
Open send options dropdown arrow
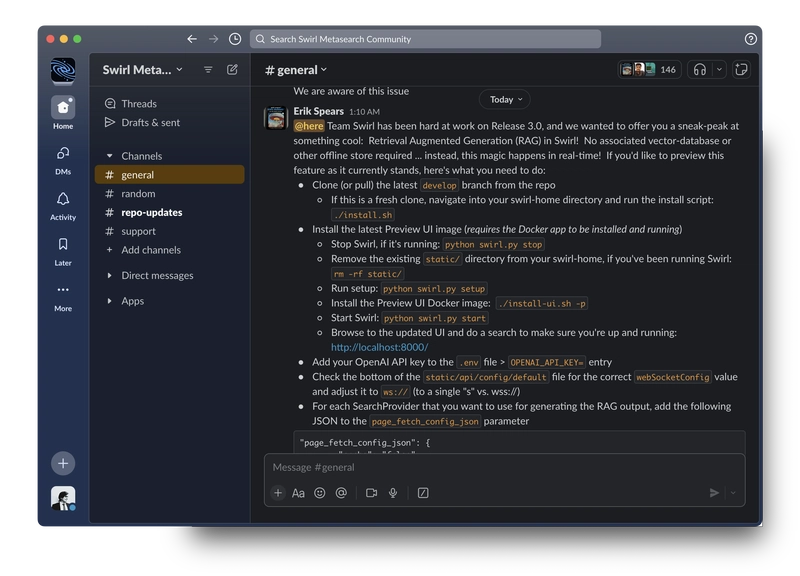733,493
